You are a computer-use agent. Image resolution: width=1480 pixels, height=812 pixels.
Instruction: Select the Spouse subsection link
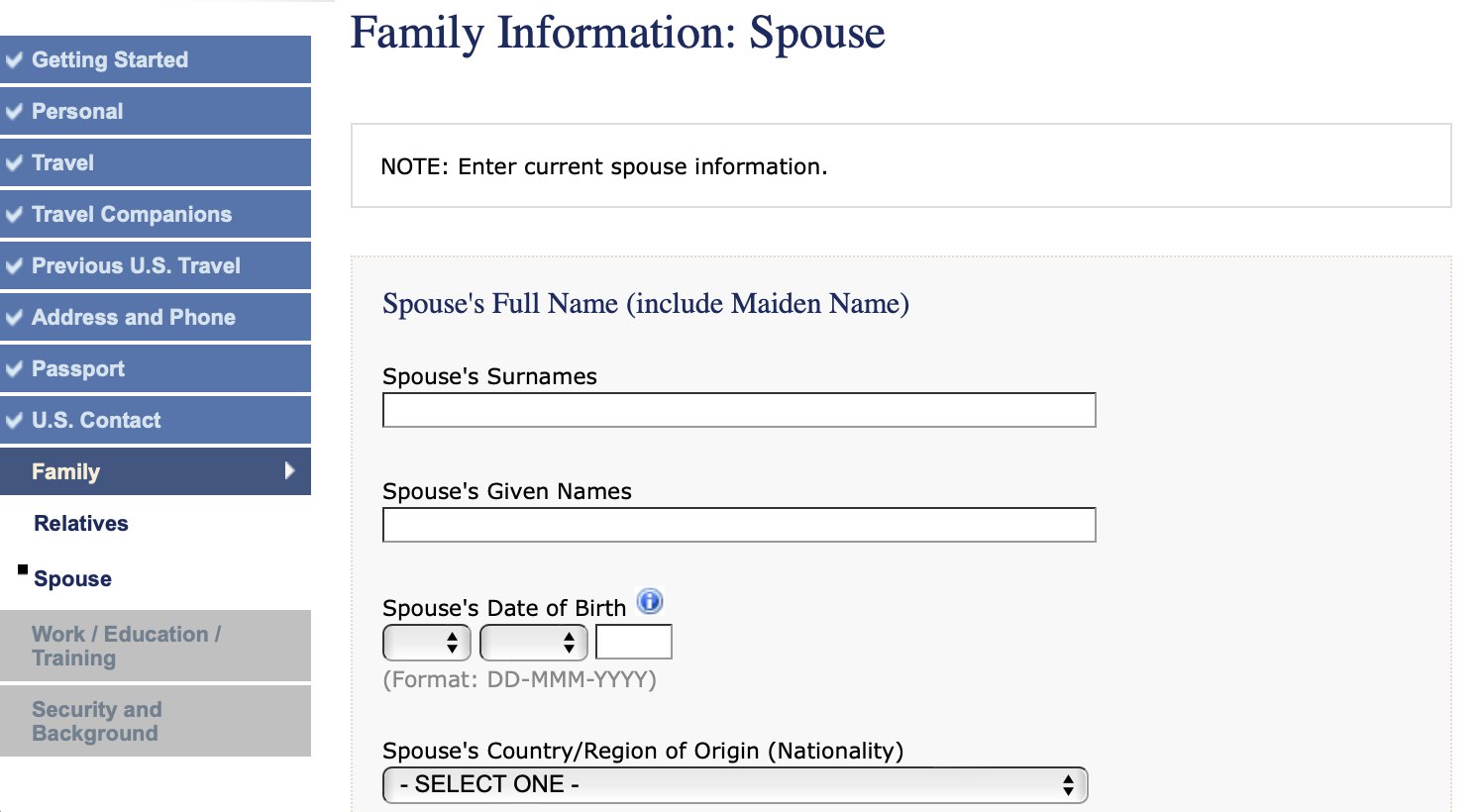click(72, 578)
